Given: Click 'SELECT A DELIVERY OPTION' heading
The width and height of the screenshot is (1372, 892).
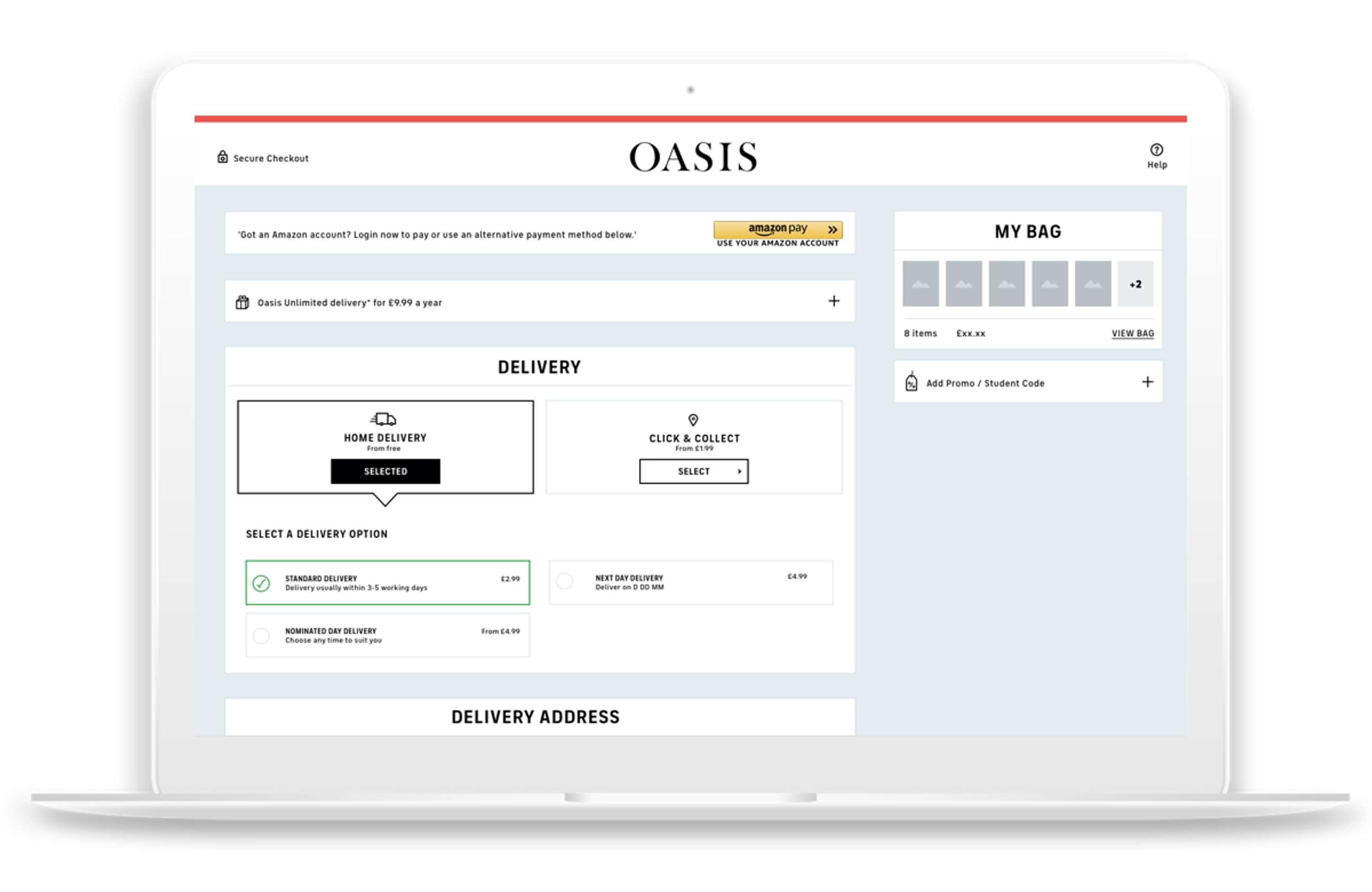Looking at the screenshot, I should click(316, 534).
